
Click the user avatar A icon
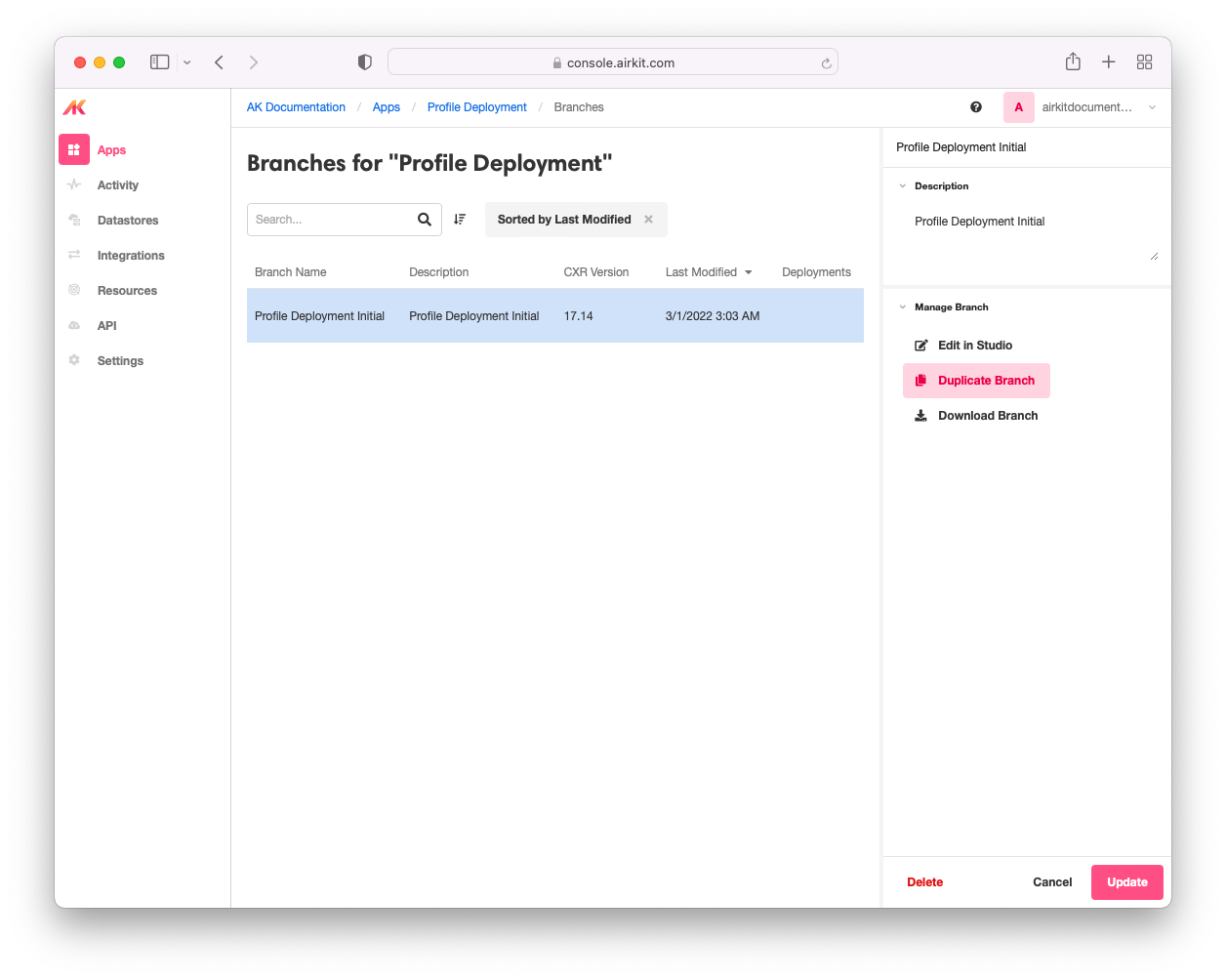click(x=1019, y=107)
